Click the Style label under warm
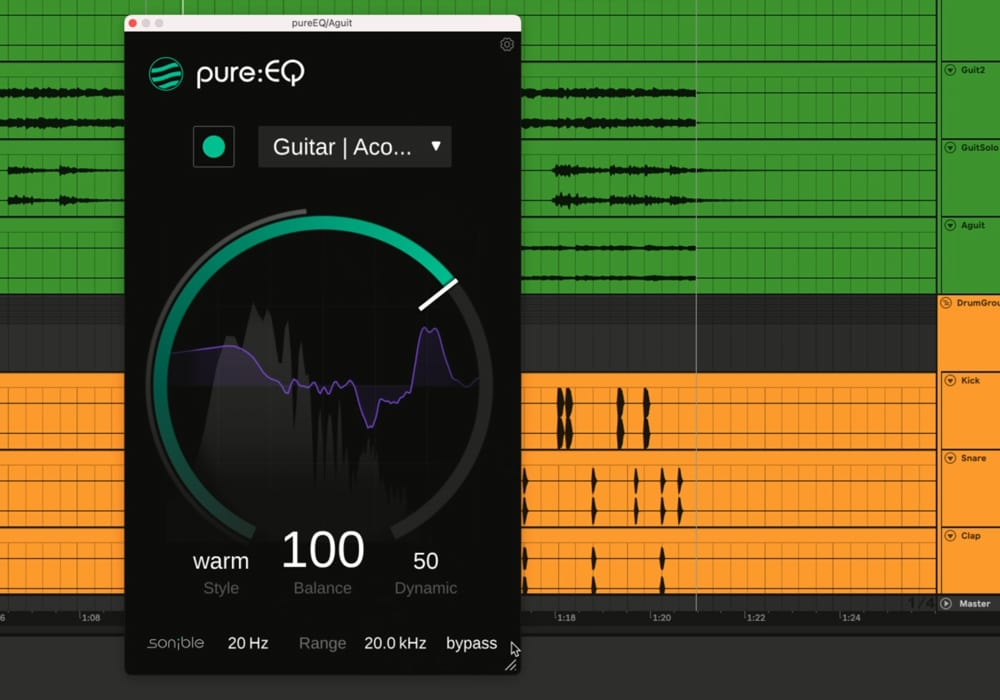 pyautogui.click(x=221, y=588)
